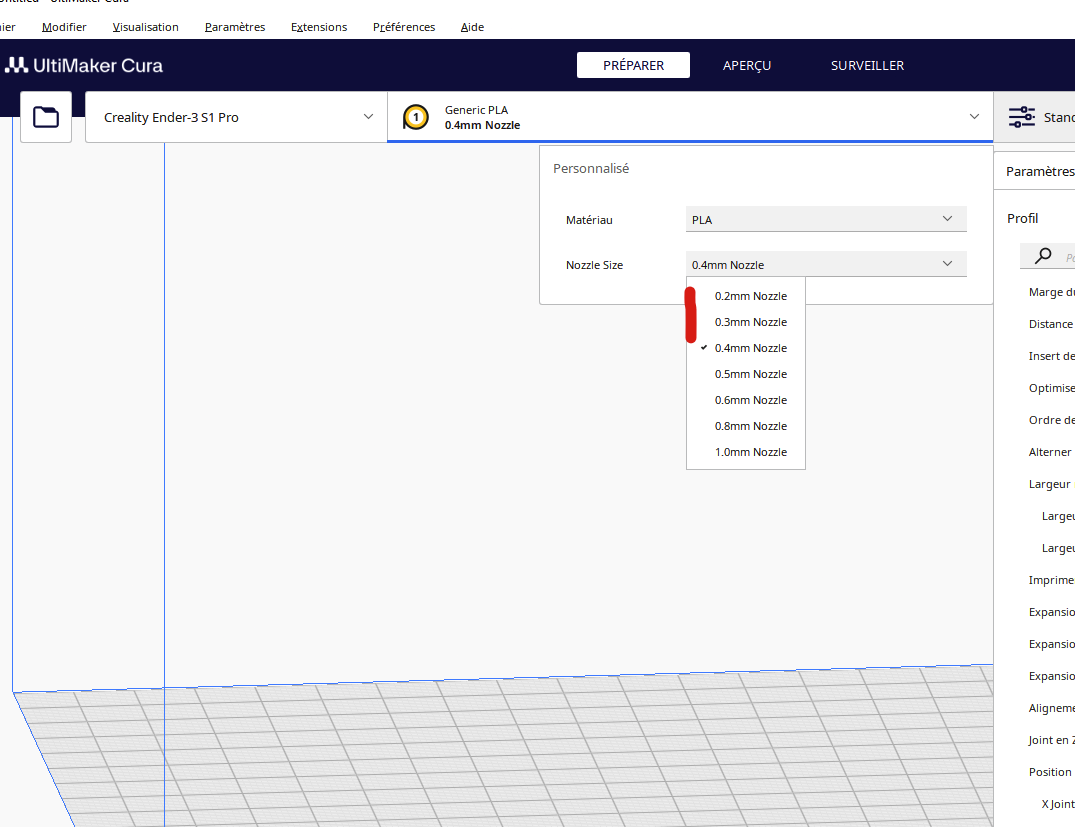Open the Matériau PLA dropdown
Viewport: 1075px width, 827px height.
coord(826,219)
